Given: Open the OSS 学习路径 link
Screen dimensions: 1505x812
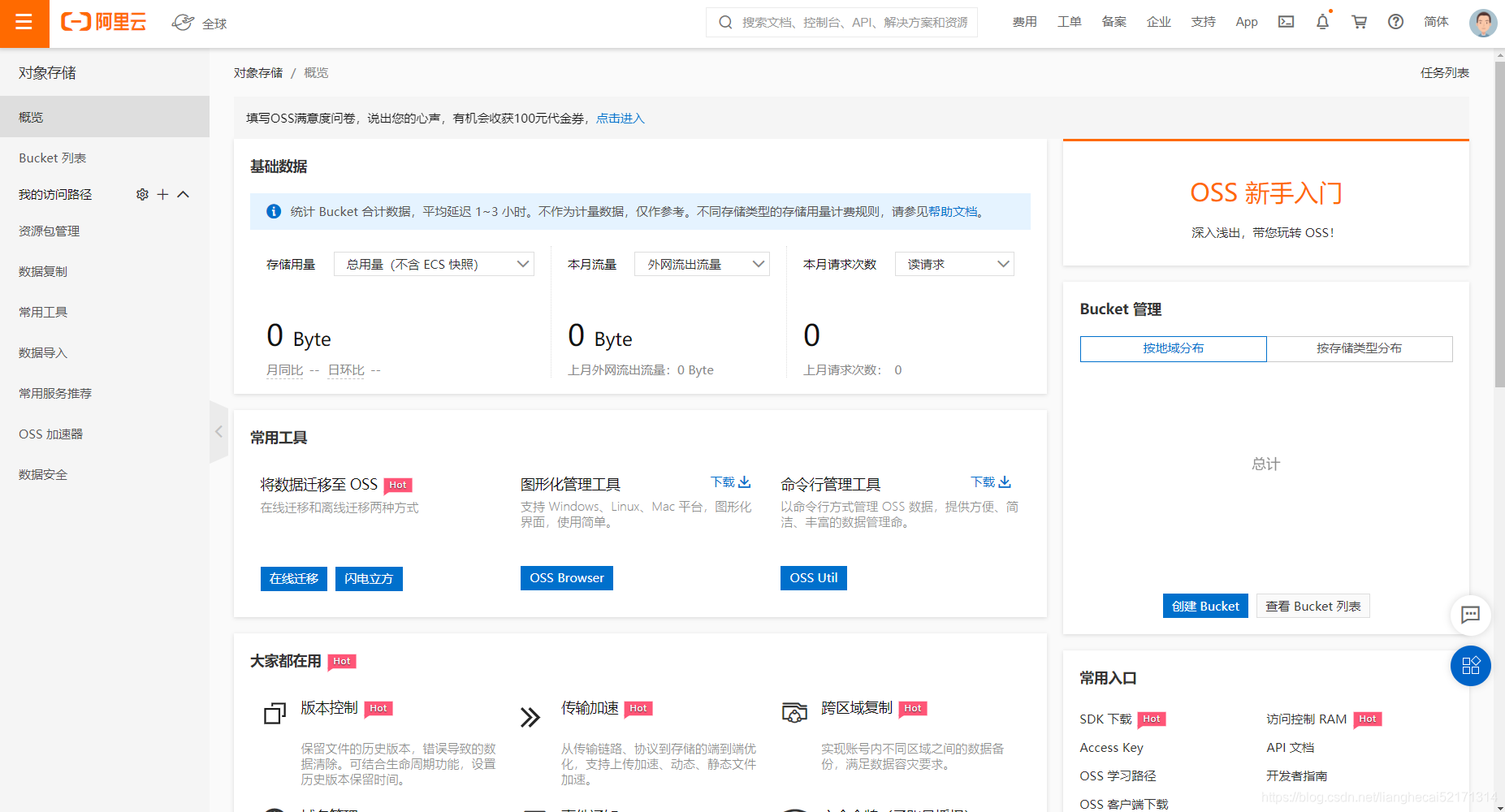Looking at the screenshot, I should pyautogui.click(x=1118, y=775).
